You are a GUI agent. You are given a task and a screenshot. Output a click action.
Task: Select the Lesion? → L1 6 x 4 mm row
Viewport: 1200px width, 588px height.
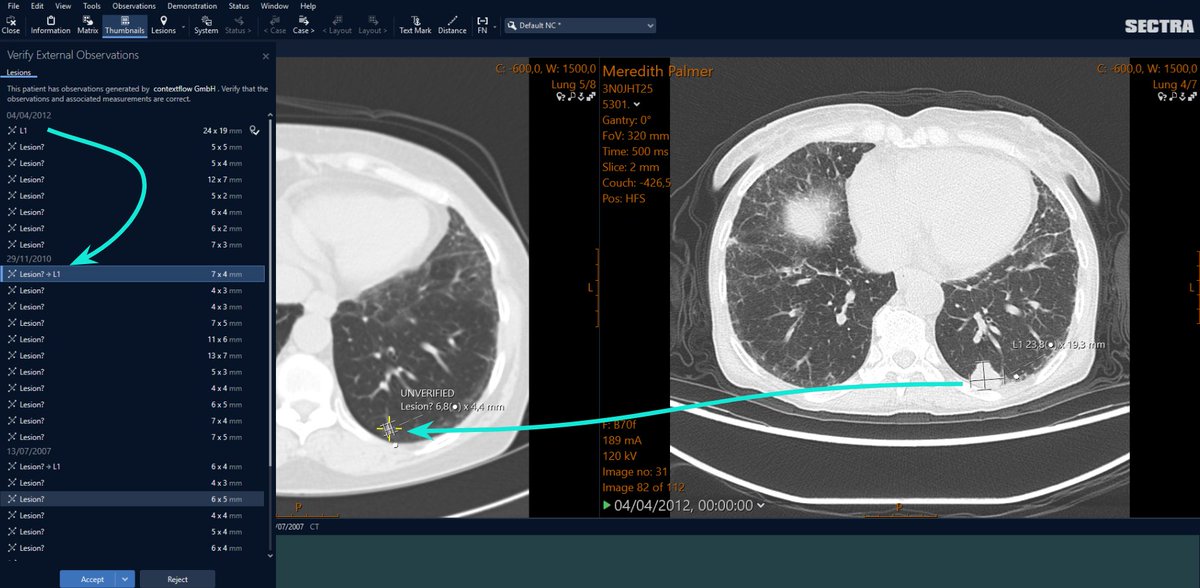(x=134, y=466)
